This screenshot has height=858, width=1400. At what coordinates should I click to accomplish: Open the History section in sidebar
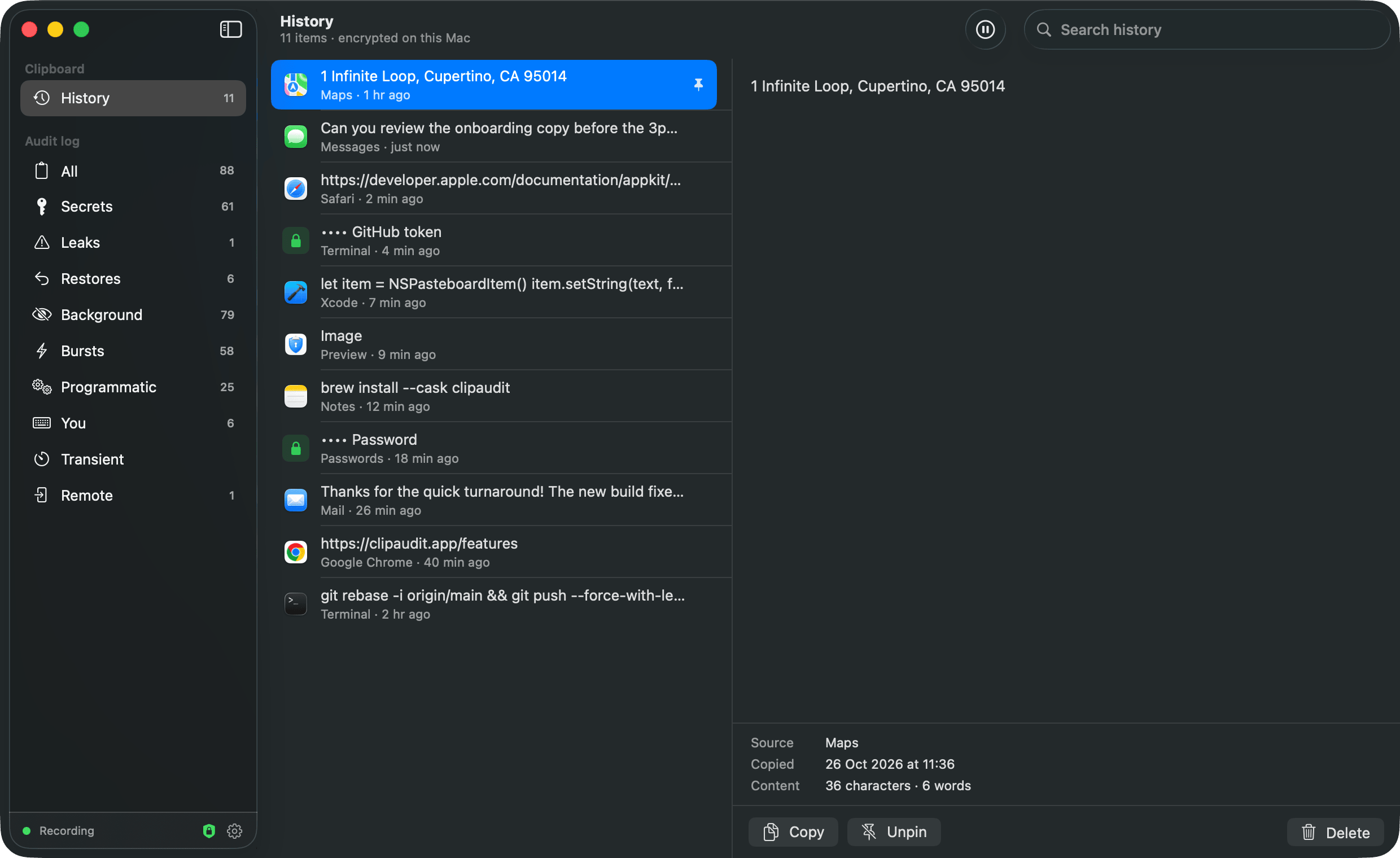(133, 98)
